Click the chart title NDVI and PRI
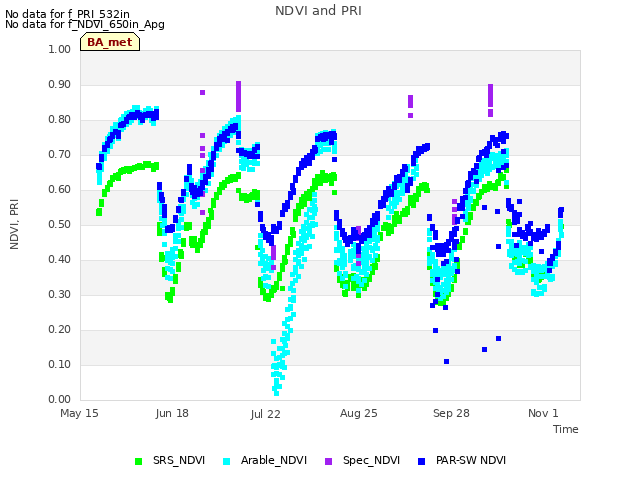Screen dimensions: 640x480 [x=318, y=11]
